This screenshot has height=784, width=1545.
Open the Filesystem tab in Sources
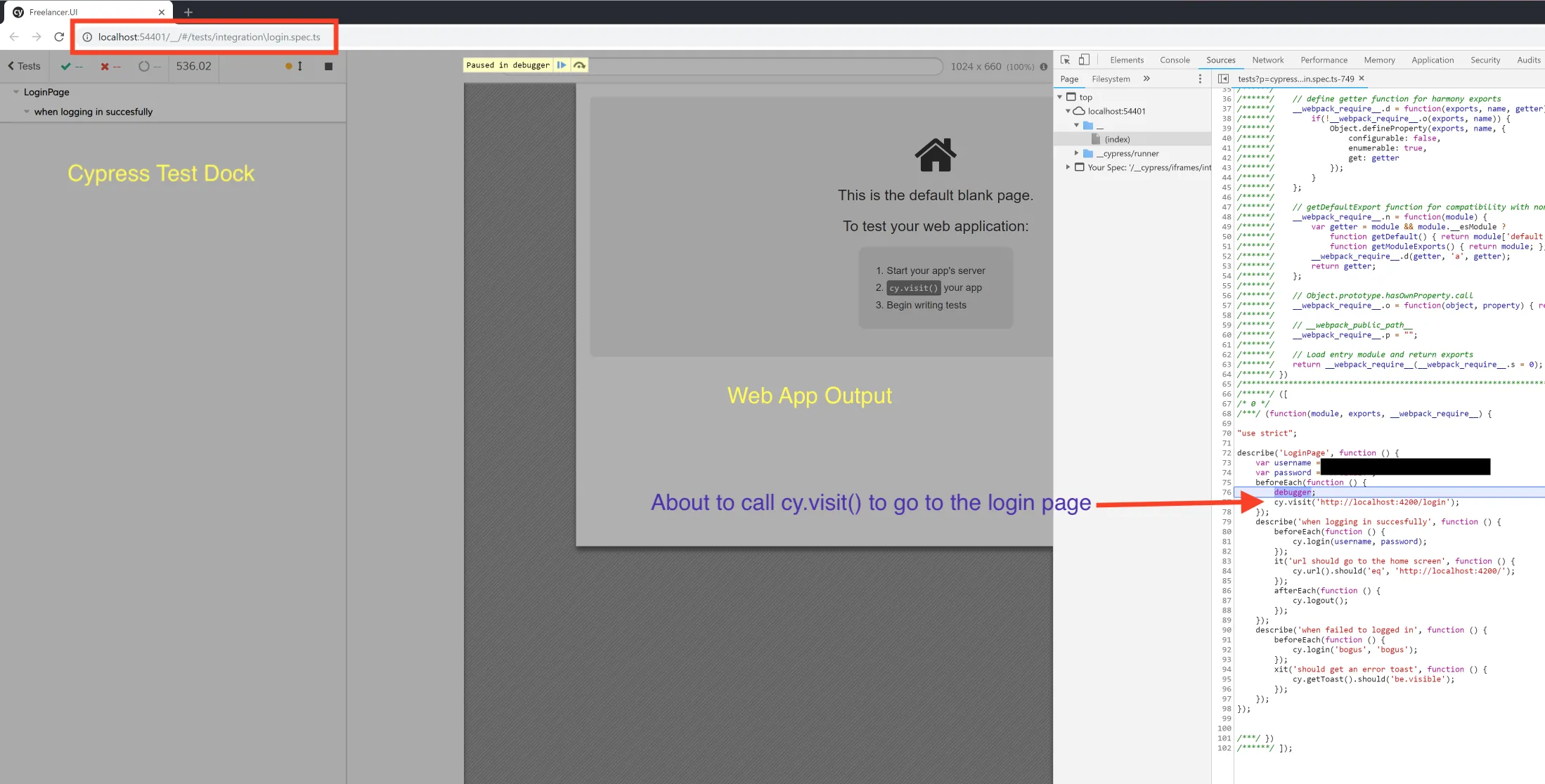pos(1111,79)
